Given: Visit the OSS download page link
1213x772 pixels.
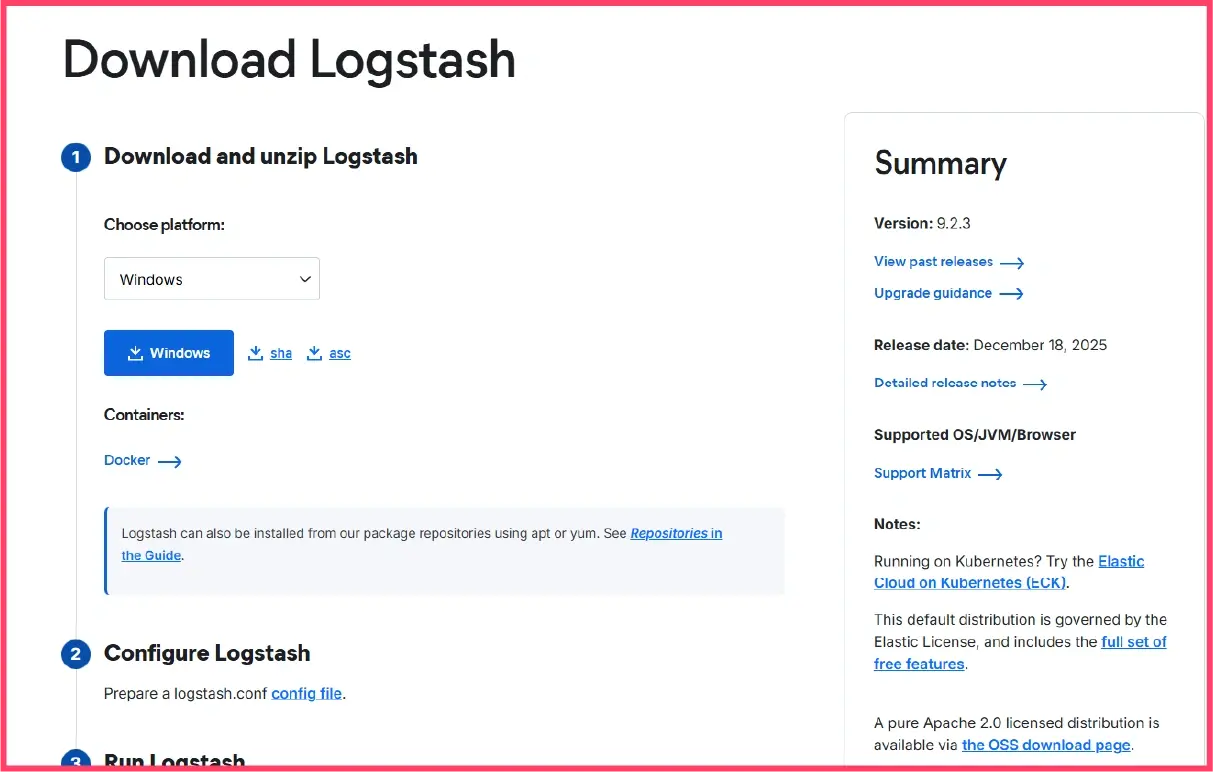Looking at the screenshot, I should click(x=1046, y=745).
